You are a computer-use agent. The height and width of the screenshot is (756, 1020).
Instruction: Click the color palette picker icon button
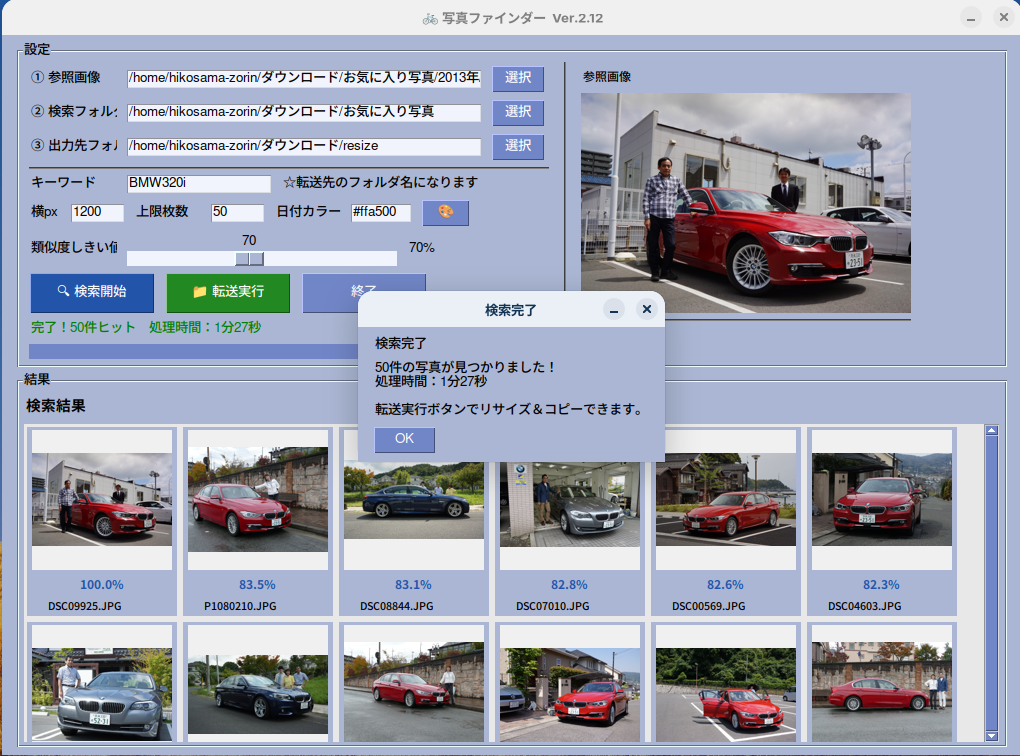pyautogui.click(x=445, y=212)
